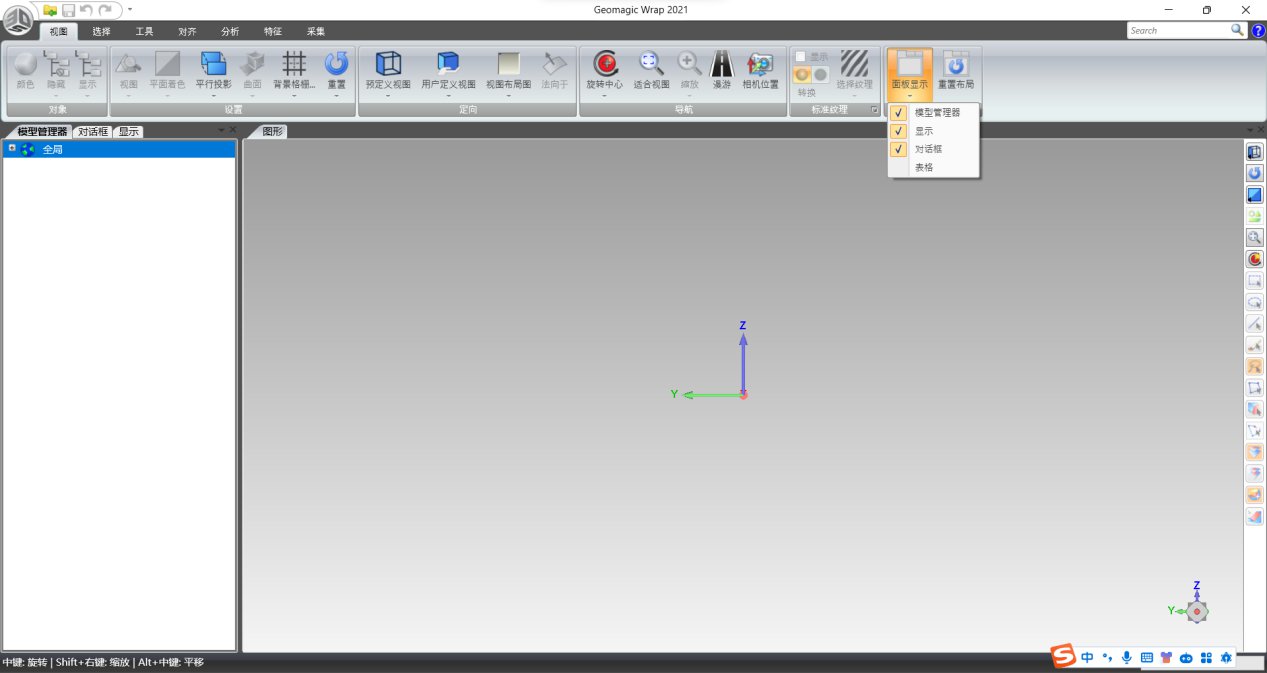The image size is (1267, 673).
Task: Click the 重置 settings reset icon
Action: click(x=336, y=65)
